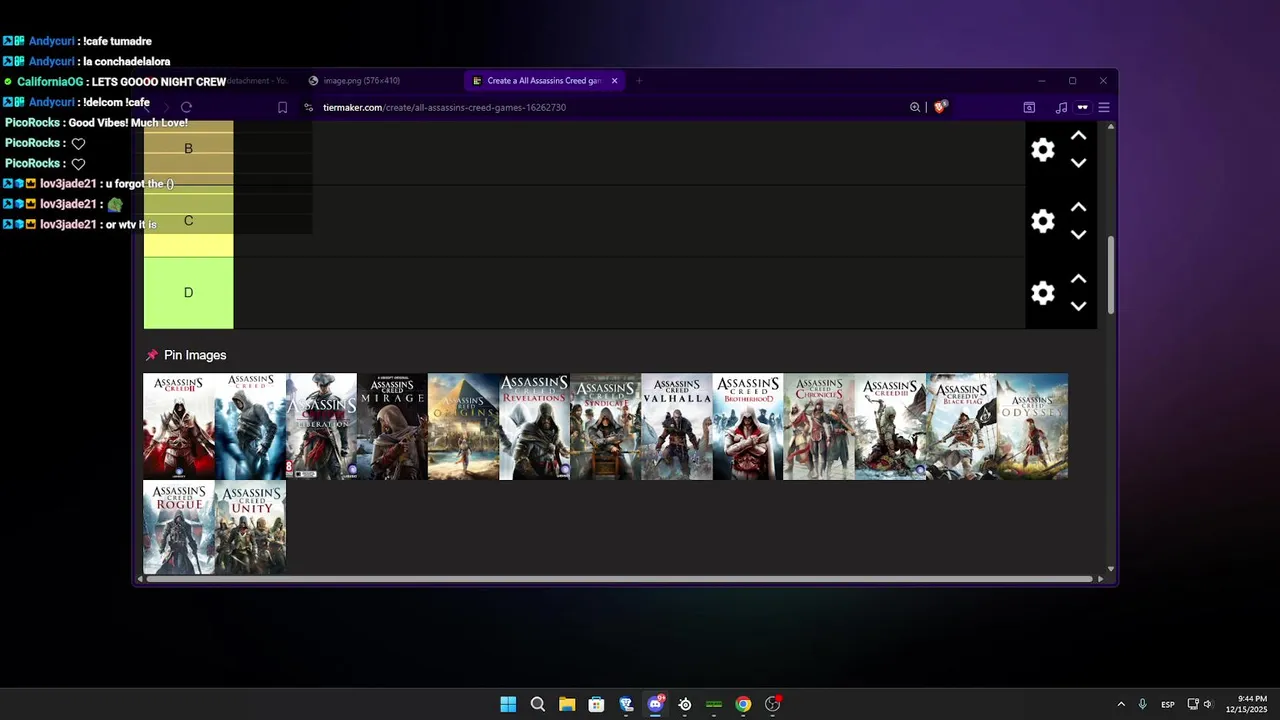Open site information icon in address bar
The image size is (1280, 720).
tap(308, 107)
